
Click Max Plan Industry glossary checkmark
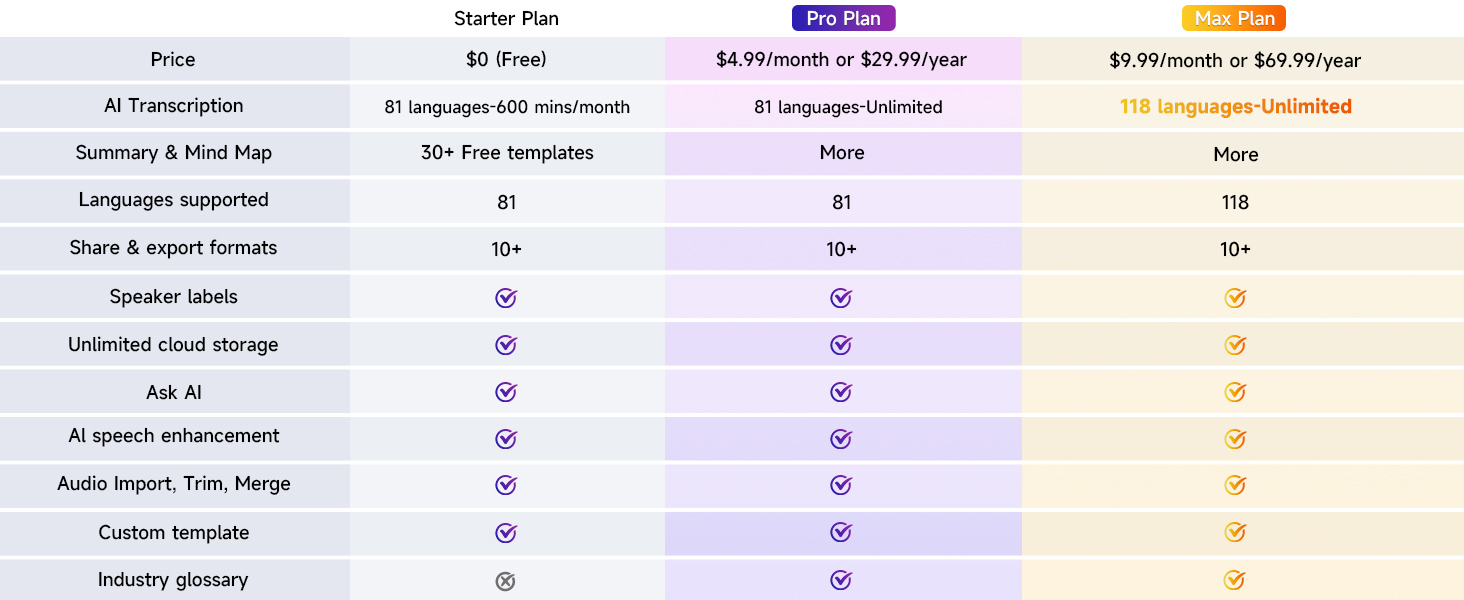coord(1235,580)
